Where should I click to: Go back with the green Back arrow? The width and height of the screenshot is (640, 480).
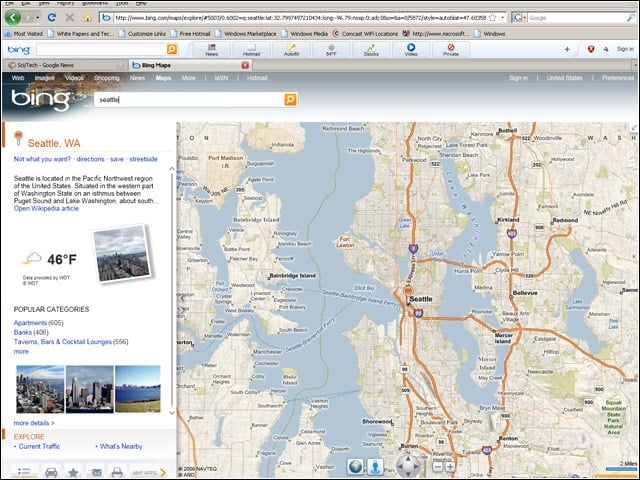tap(13, 18)
